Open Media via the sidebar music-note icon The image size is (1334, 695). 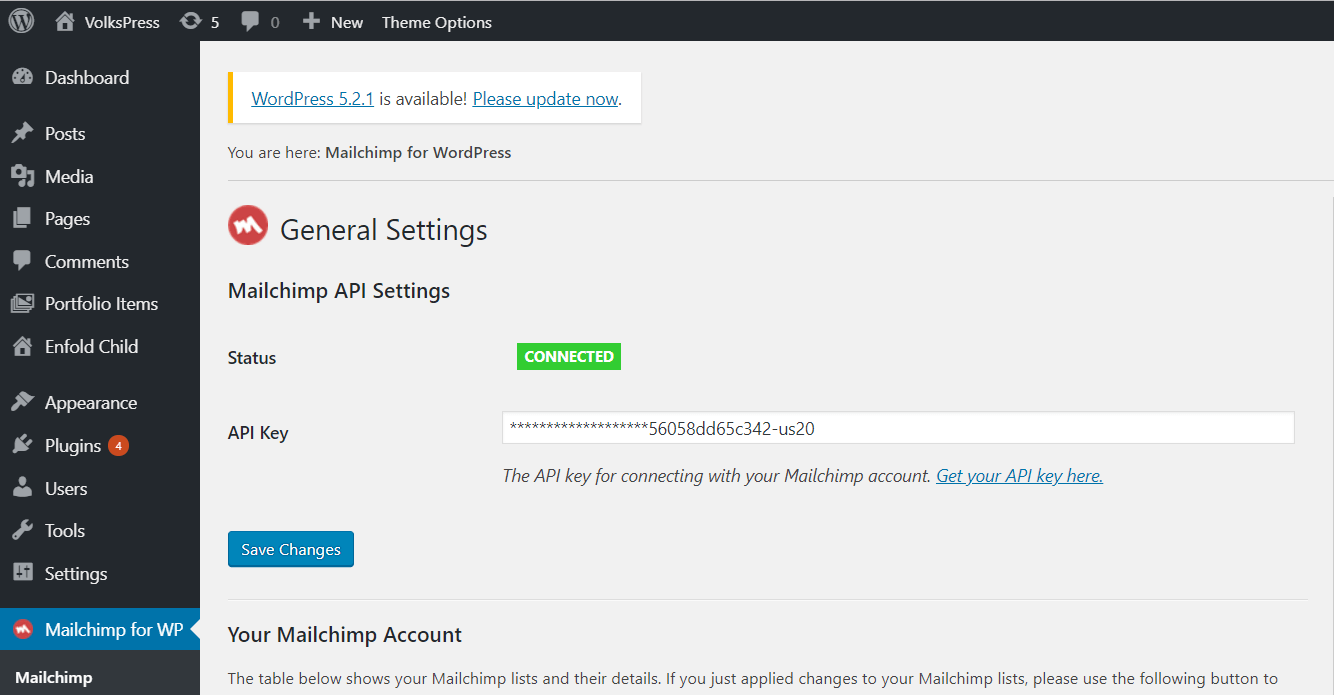coord(24,176)
